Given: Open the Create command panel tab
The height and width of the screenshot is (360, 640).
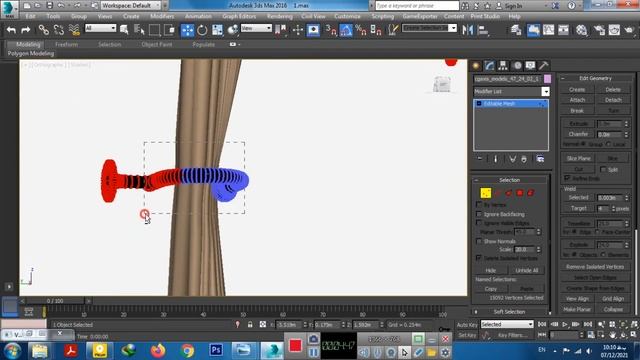Looking at the screenshot, I should click(476, 65).
